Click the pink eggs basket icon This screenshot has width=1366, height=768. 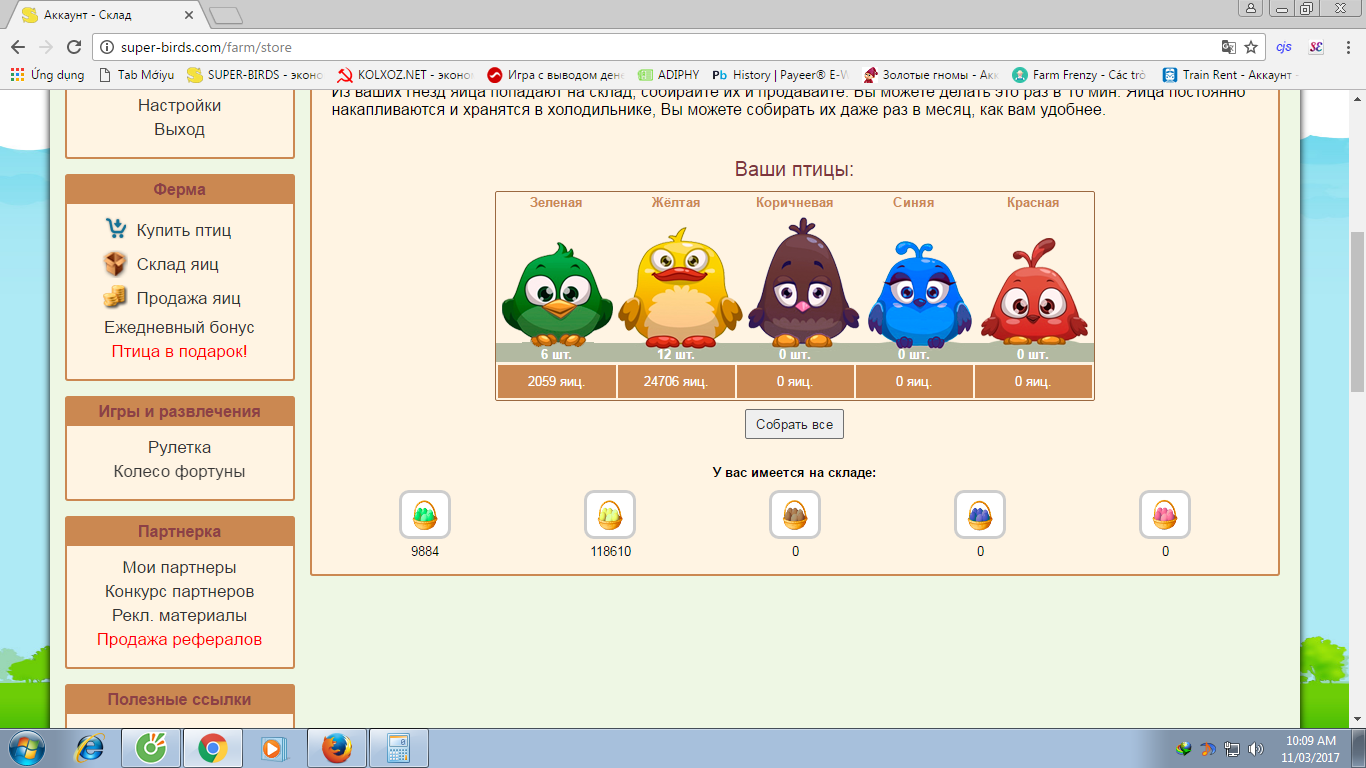click(1165, 515)
